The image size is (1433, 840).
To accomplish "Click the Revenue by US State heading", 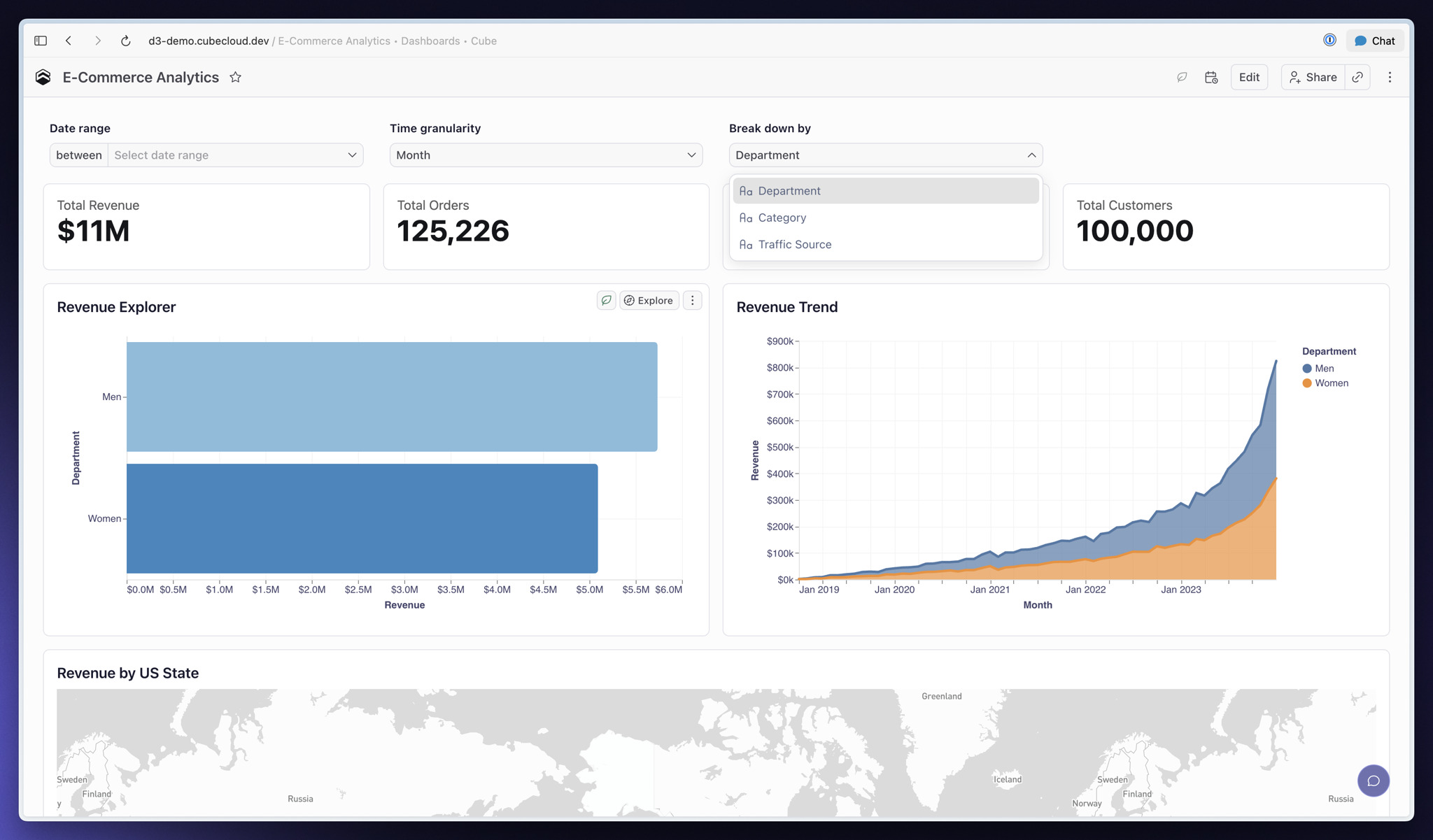I will [x=127, y=673].
